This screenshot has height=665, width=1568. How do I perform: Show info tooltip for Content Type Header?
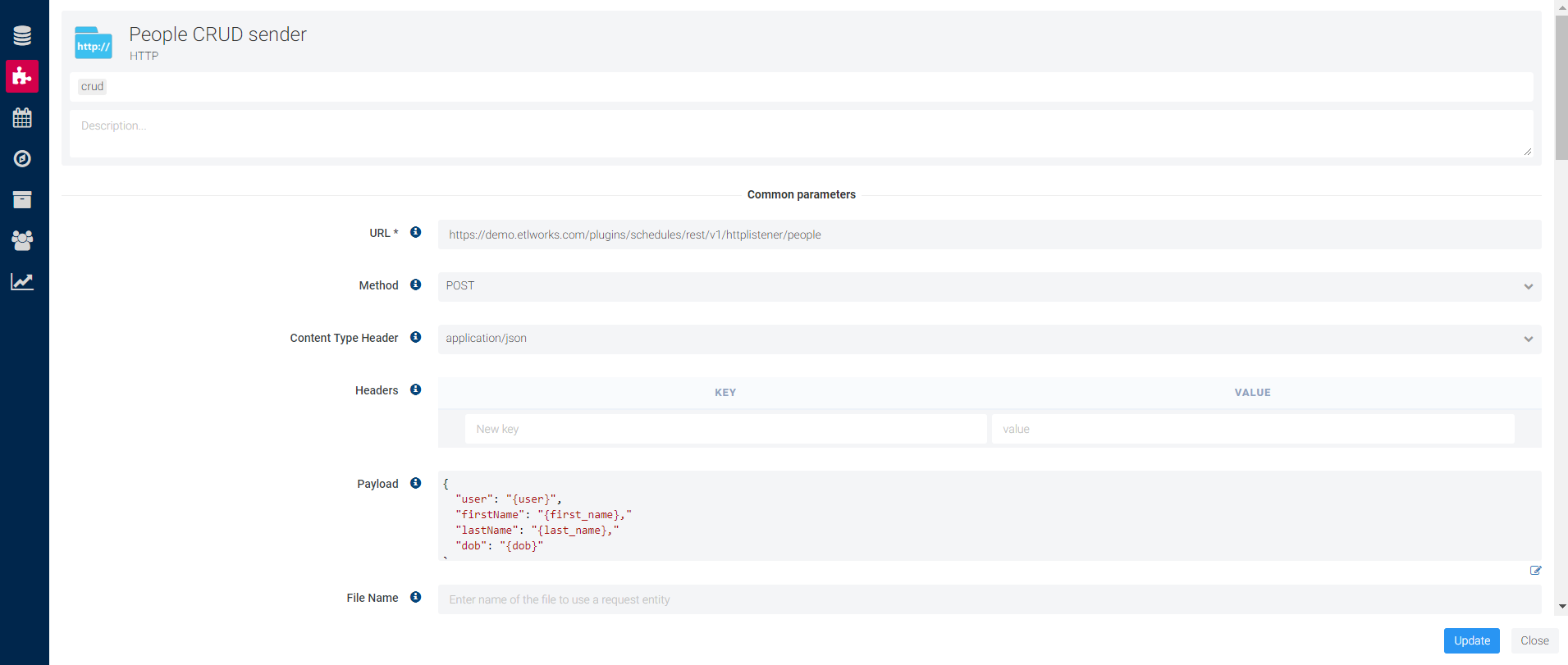[x=416, y=337]
